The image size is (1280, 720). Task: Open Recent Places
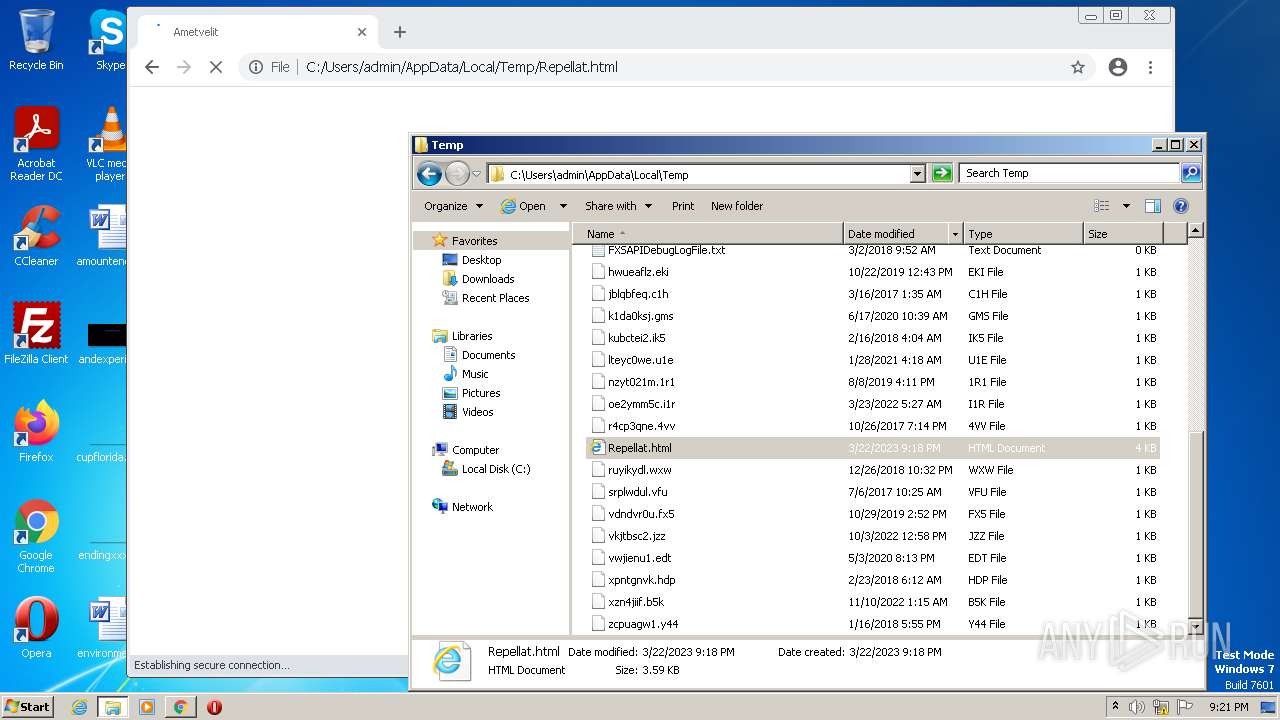495,298
